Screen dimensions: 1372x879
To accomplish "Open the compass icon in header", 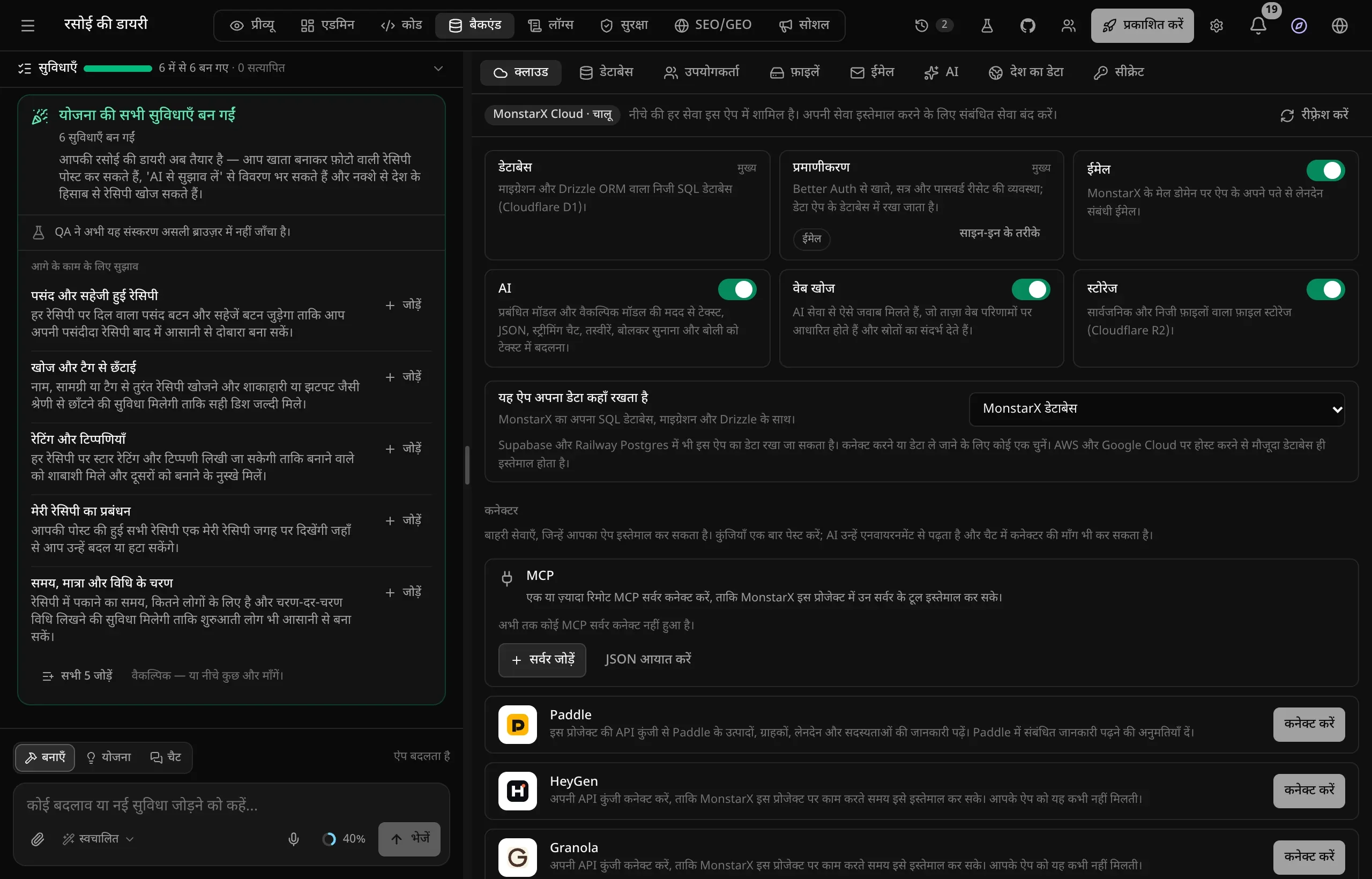I will (1299, 25).
